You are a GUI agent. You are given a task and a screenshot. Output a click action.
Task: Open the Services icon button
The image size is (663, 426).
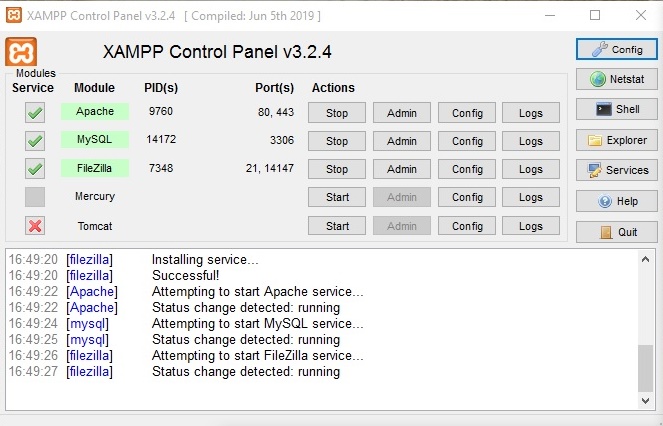(x=616, y=170)
